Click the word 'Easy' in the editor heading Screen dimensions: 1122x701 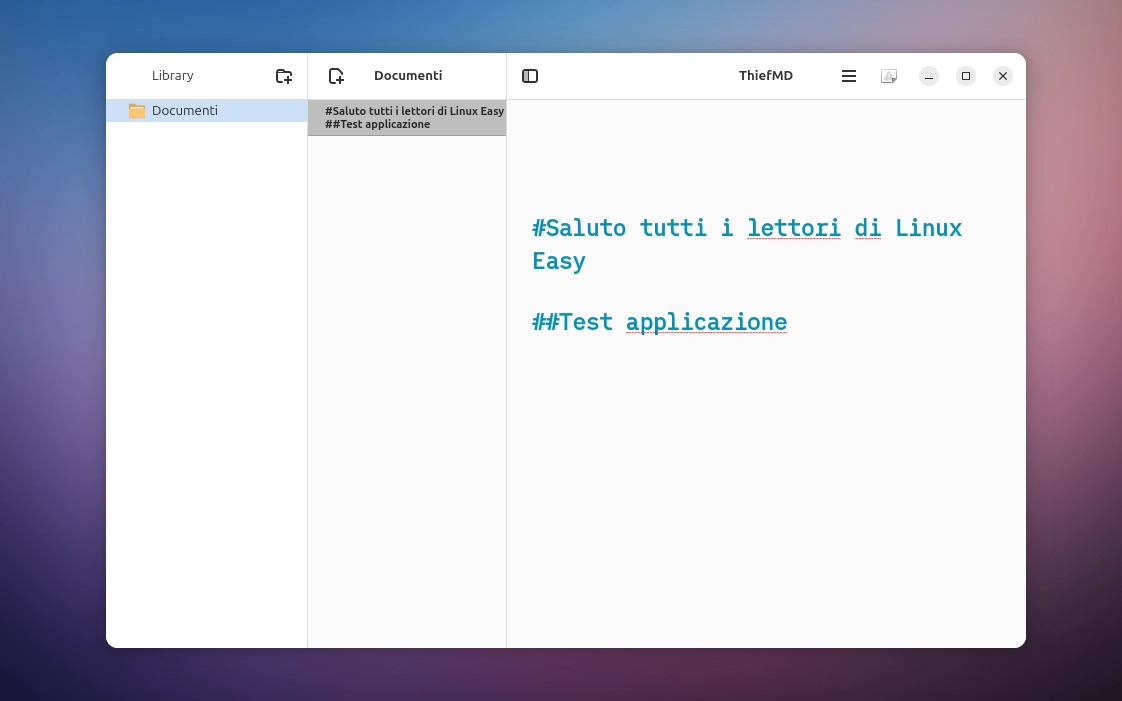click(558, 262)
